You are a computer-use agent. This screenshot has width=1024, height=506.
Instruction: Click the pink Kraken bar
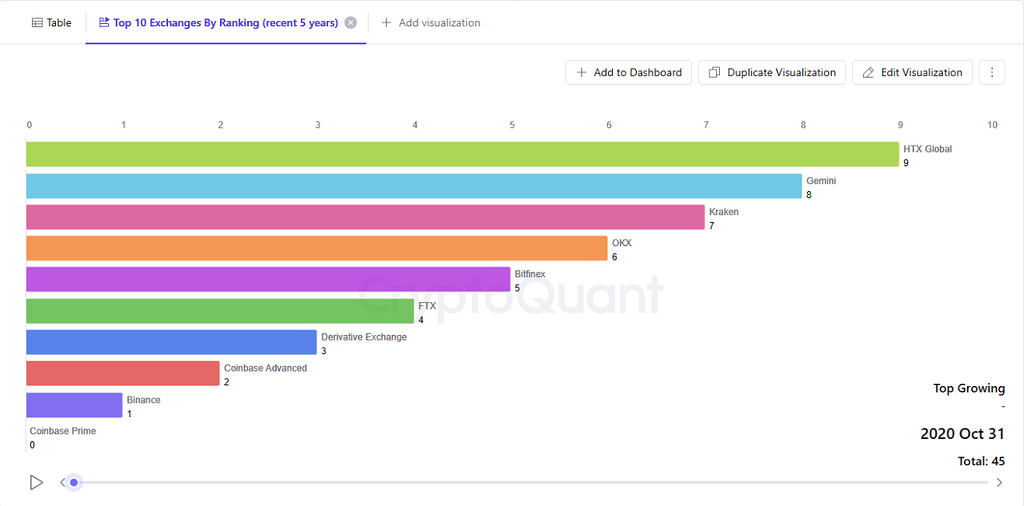[365, 217]
